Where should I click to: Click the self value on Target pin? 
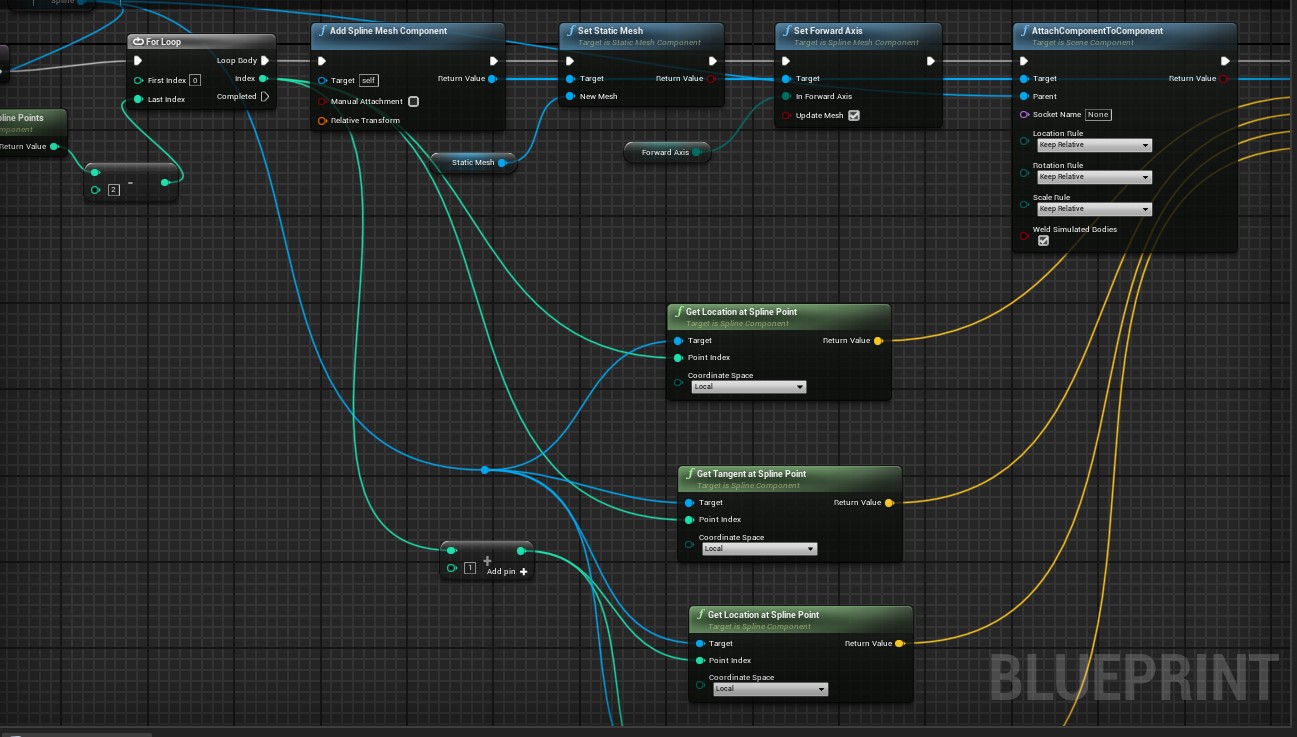click(x=369, y=80)
